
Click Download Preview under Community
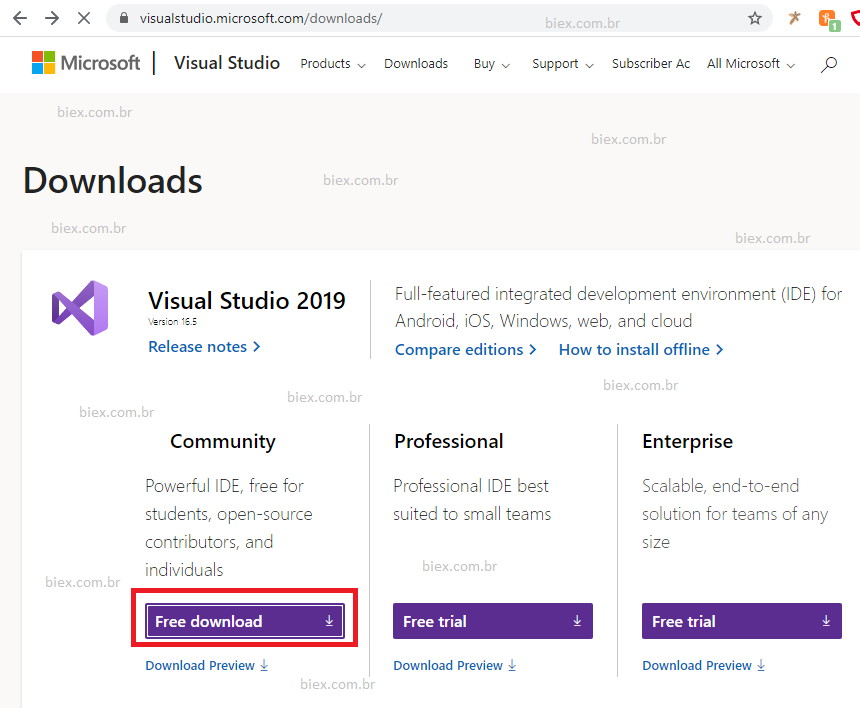click(207, 665)
